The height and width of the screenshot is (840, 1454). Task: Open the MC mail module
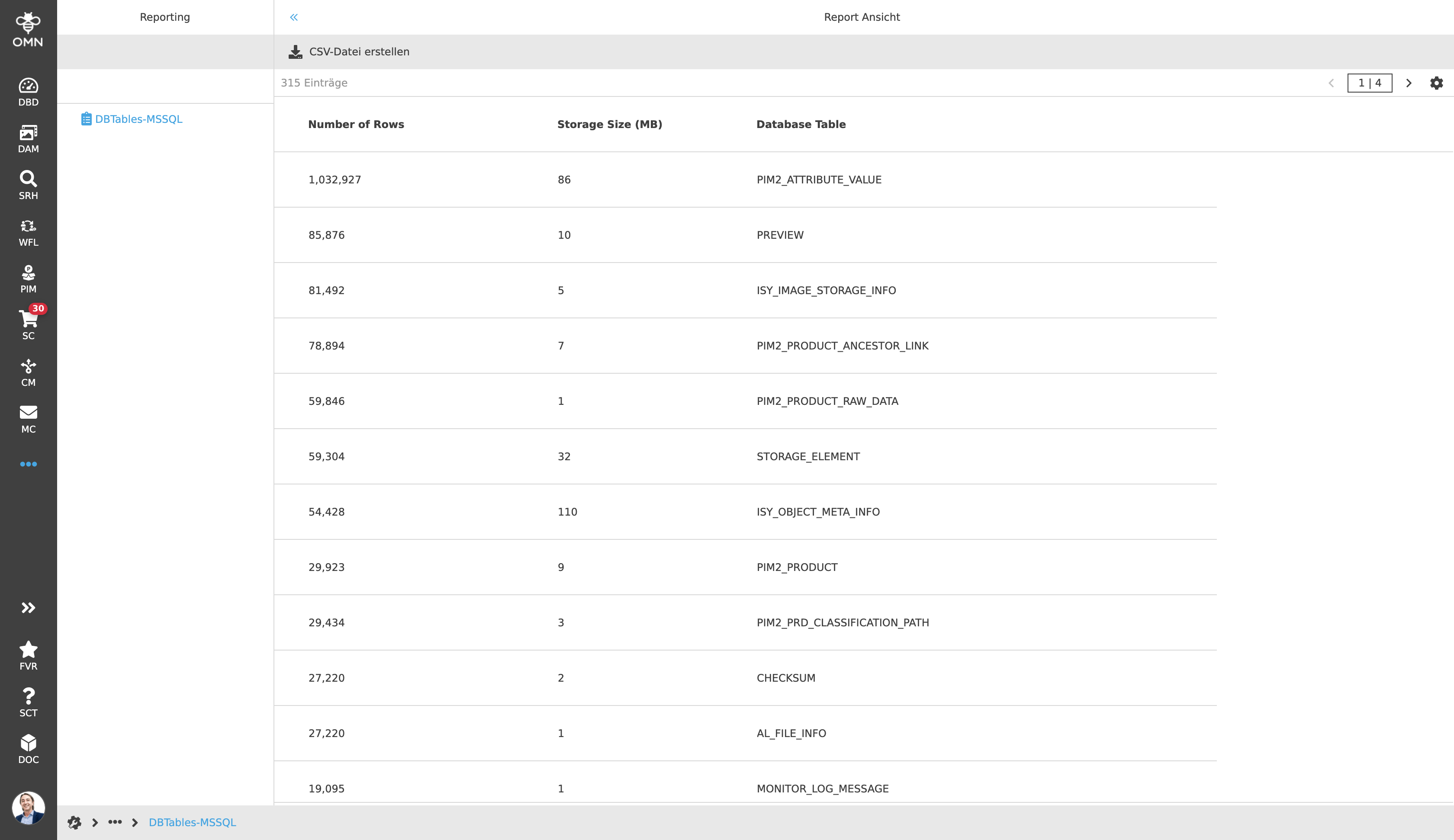[28, 419]
